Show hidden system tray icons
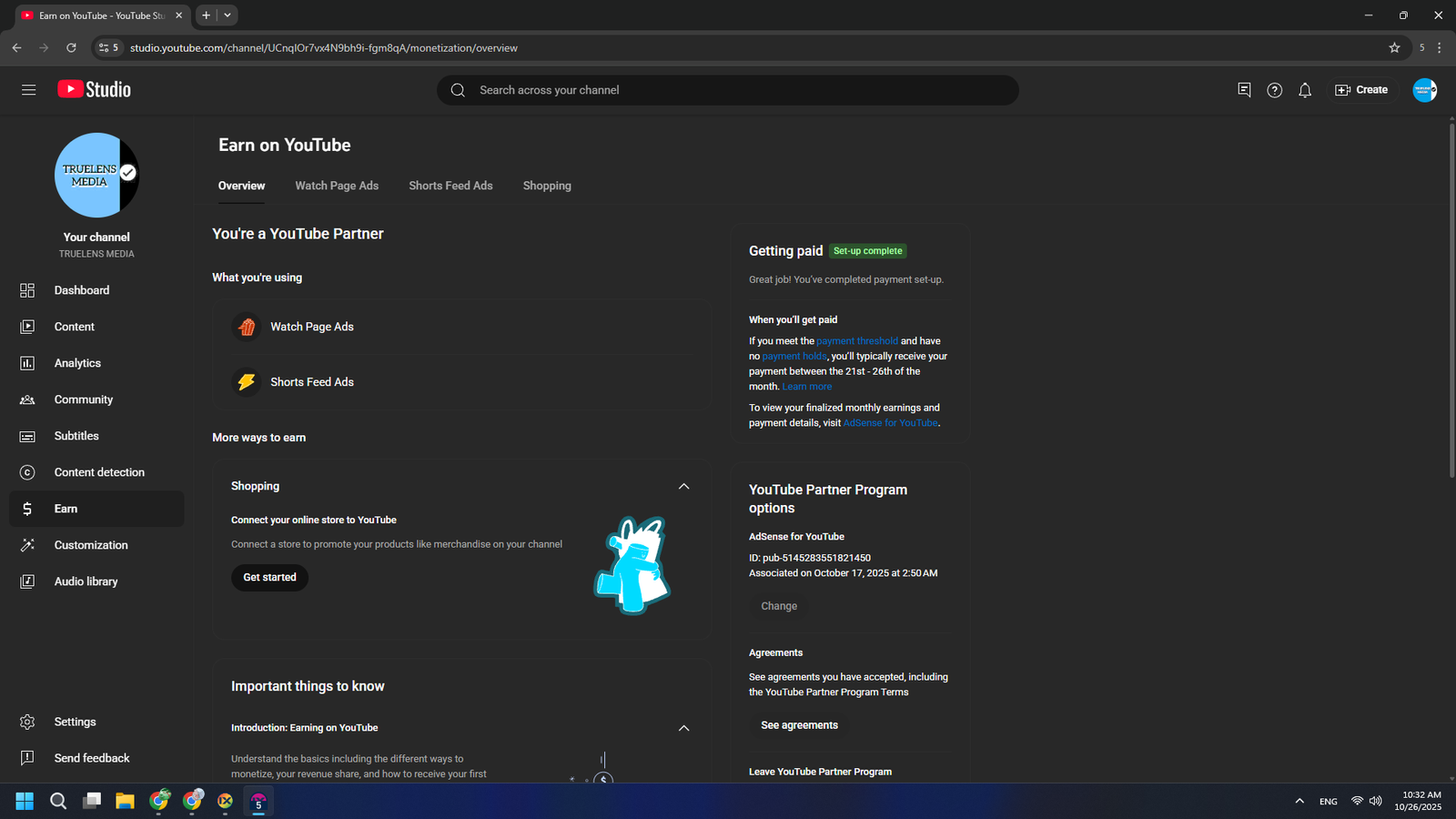The width and height of the screenshot is (1456, 819). pyautogui.click(x=1299, y=801)
